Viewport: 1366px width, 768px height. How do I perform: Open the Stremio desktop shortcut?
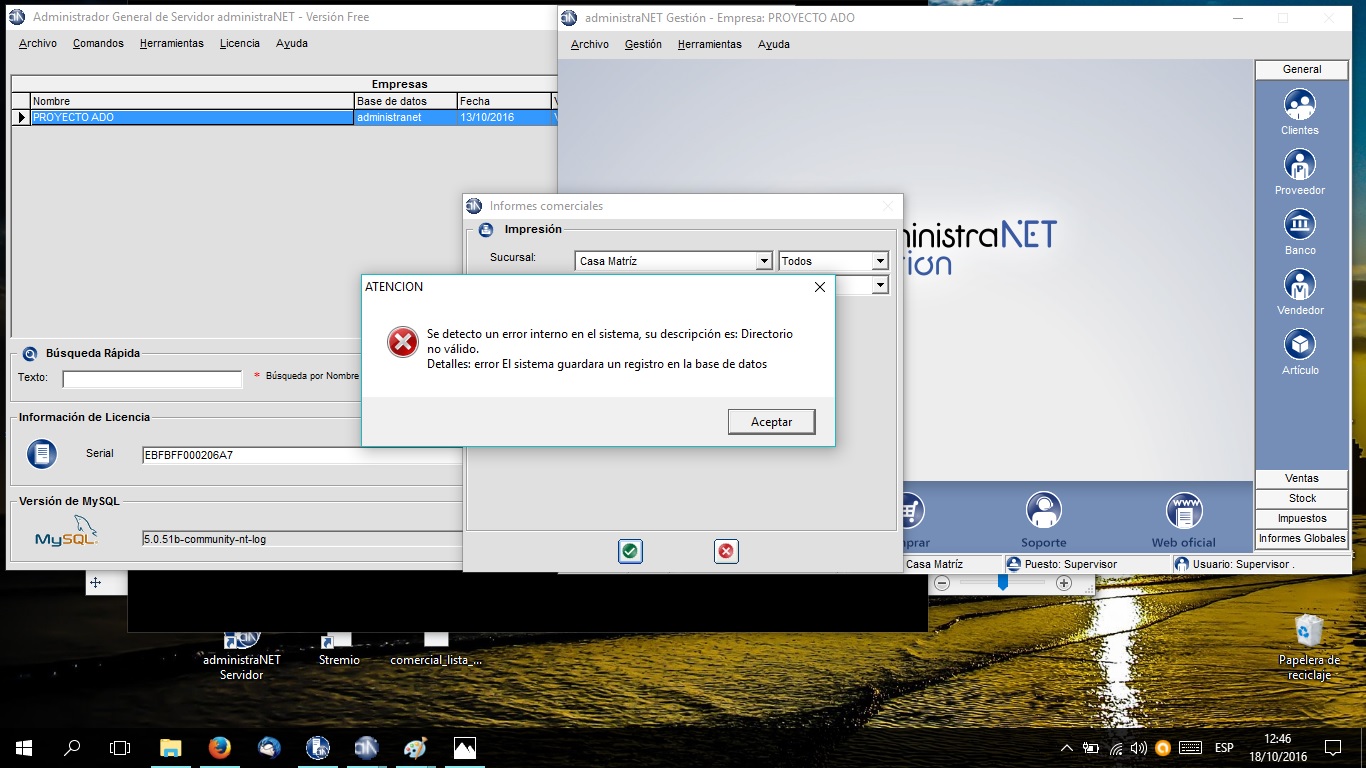[x=339, y=649]
